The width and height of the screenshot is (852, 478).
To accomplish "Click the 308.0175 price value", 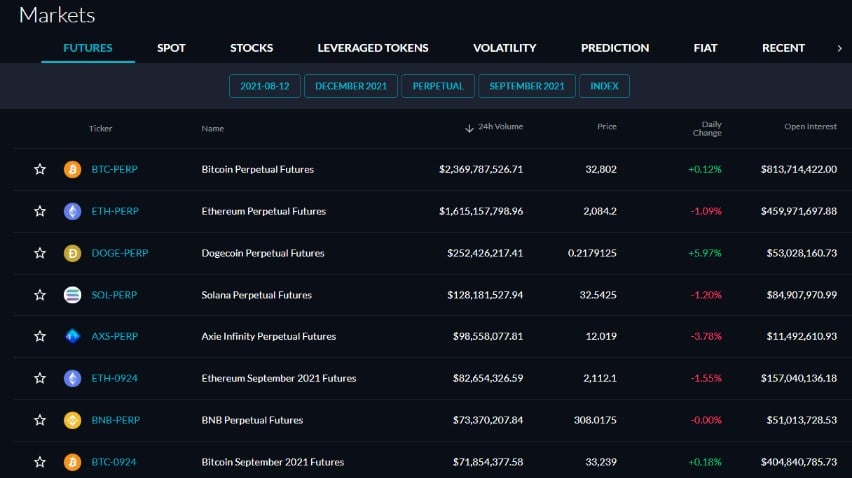I will point(595,420).
